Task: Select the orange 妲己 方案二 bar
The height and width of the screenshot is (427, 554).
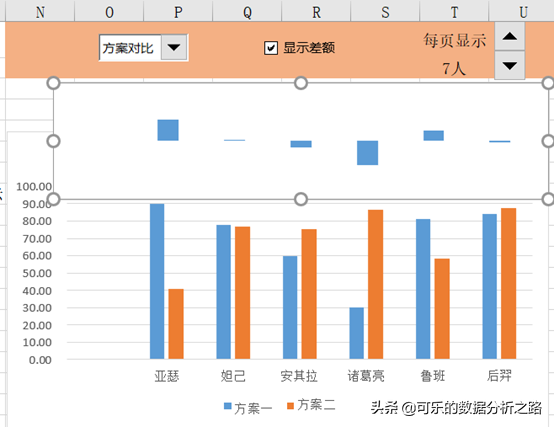Action: click(x=242, y=293)
